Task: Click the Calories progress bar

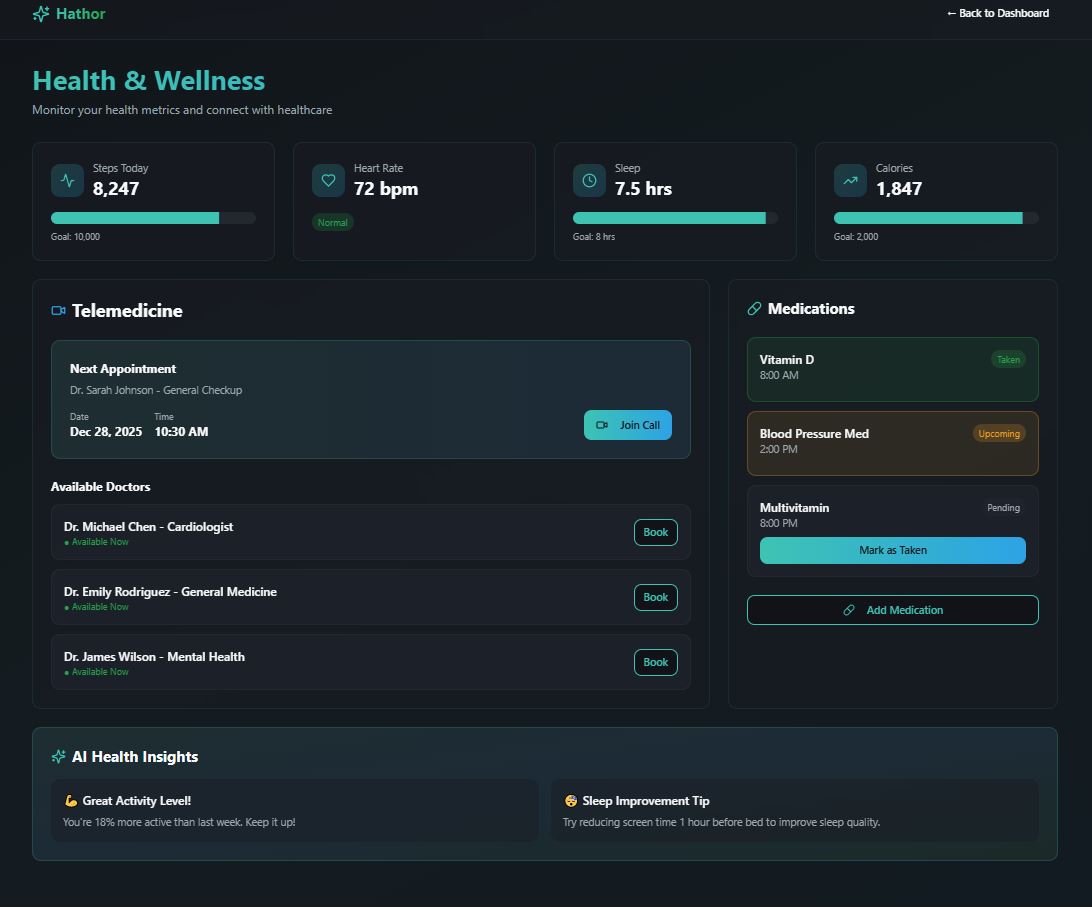Action: pos(936,218)
